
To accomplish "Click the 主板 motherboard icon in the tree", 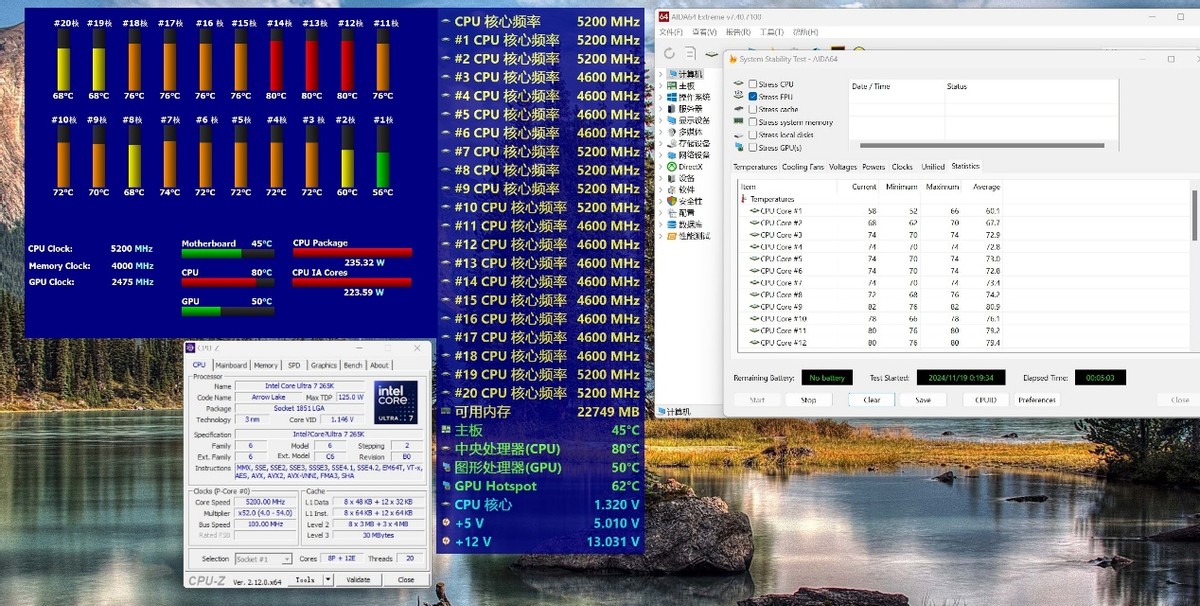I will click(672, 86).
